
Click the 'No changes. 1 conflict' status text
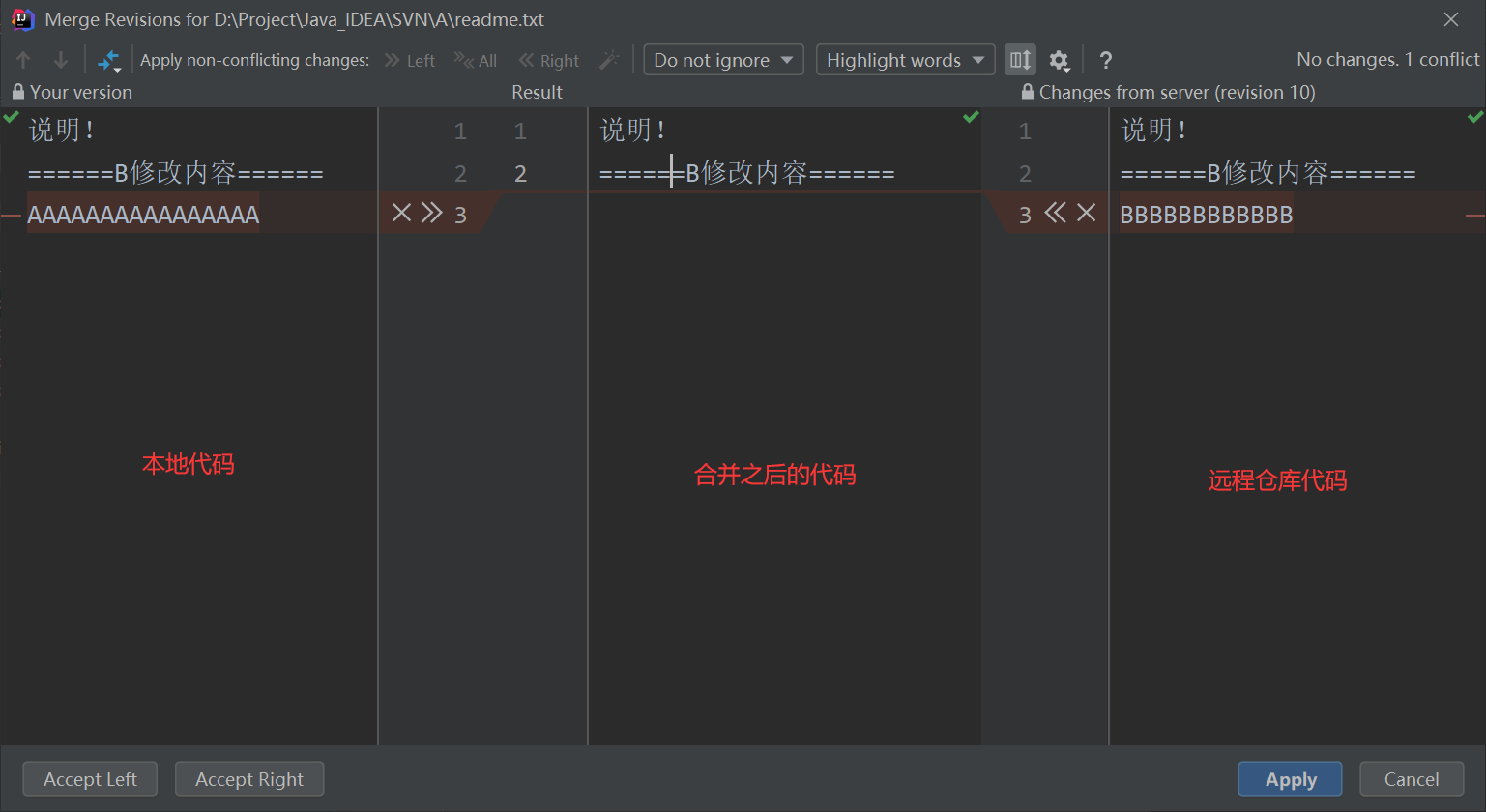(1388, 60)
